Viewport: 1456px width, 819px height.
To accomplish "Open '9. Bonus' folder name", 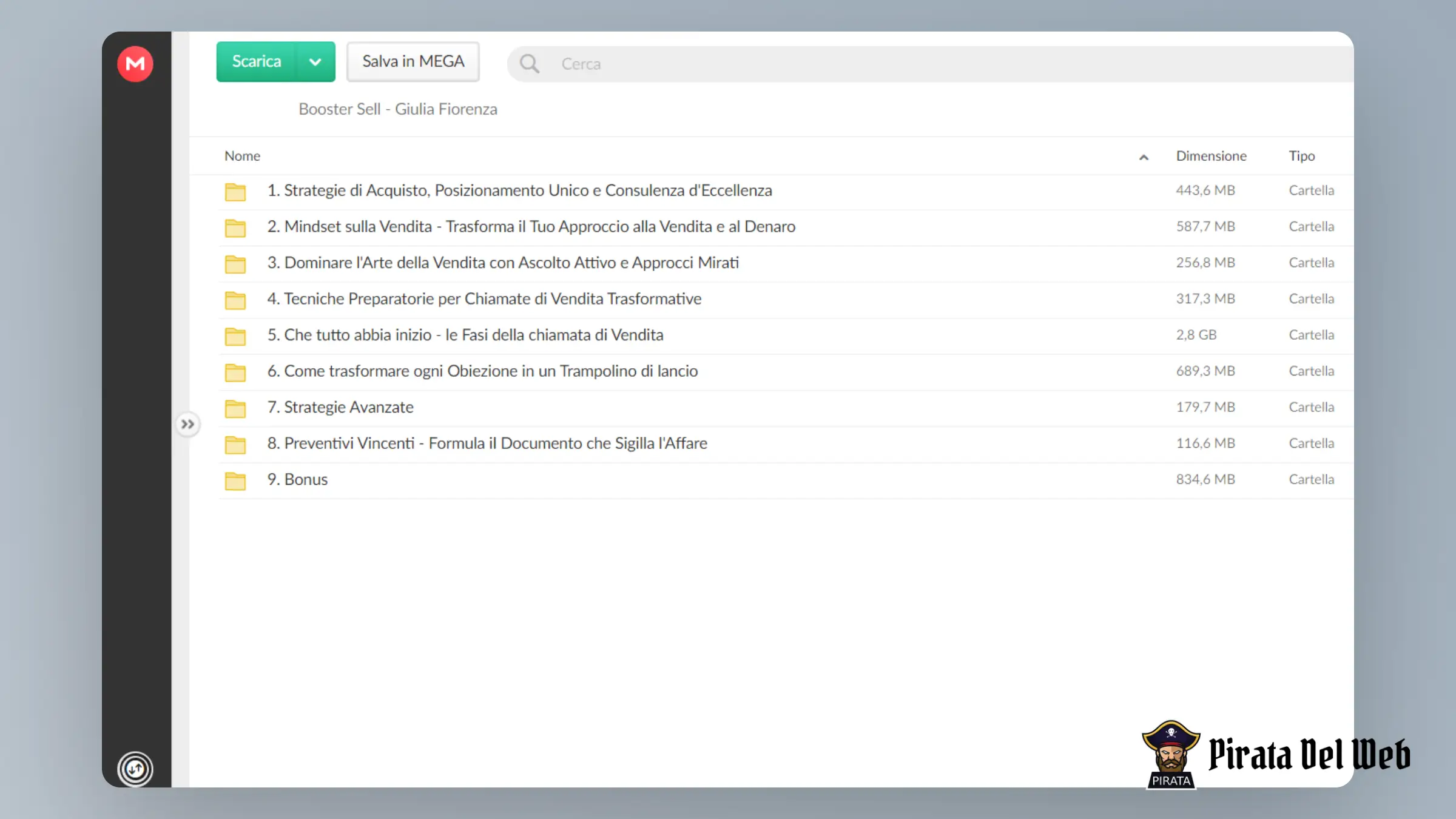I will [x=297, y=479].
